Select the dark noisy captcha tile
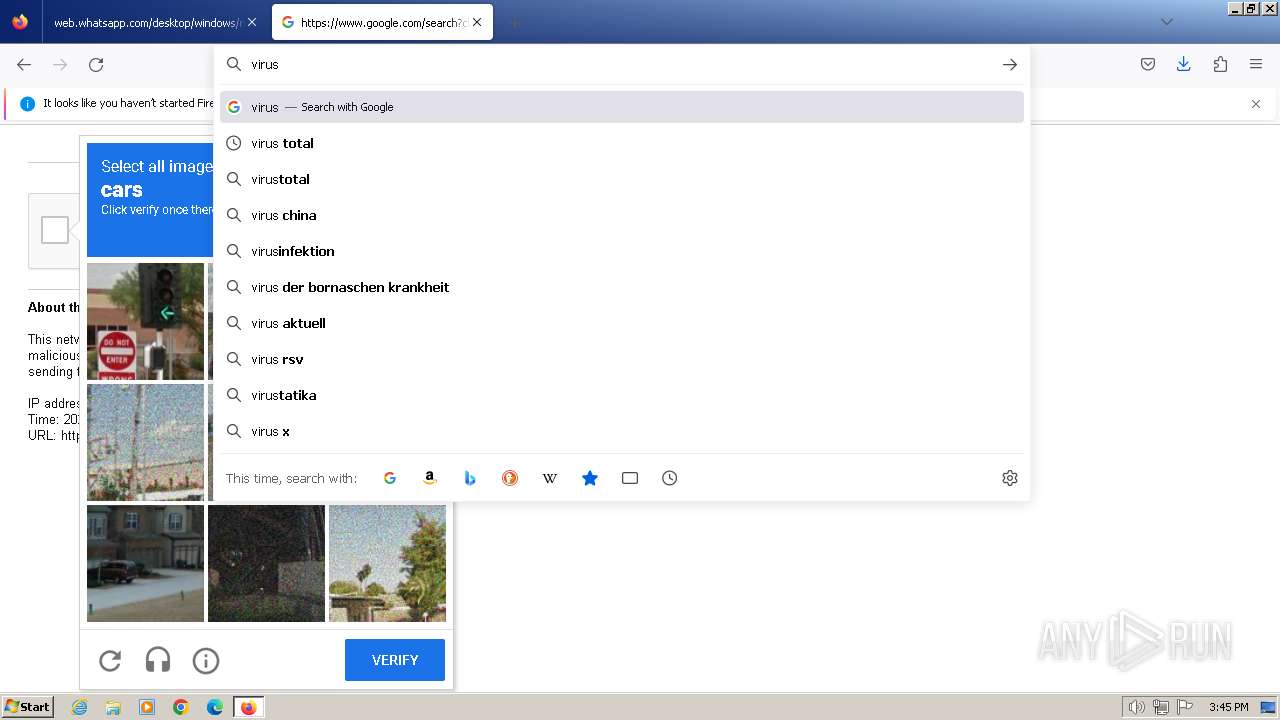The width and height of the screenshot is (1280, 720). [266, 563]
